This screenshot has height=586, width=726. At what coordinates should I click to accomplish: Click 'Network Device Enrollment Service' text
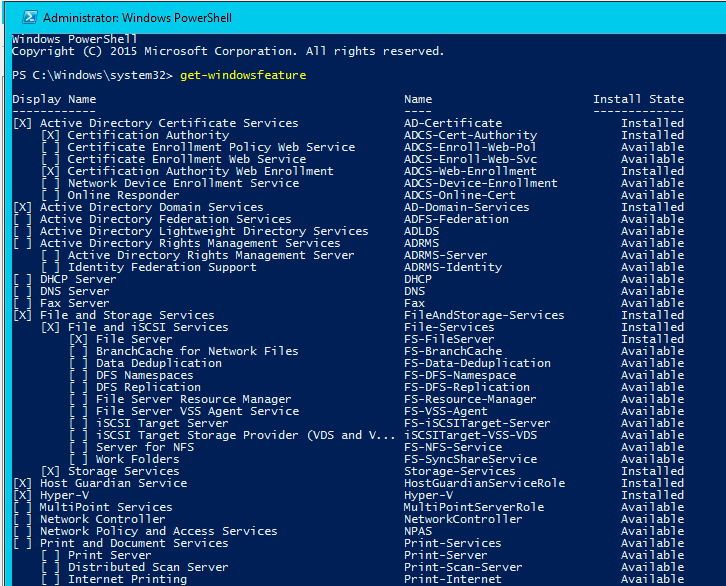pos(183,183)
